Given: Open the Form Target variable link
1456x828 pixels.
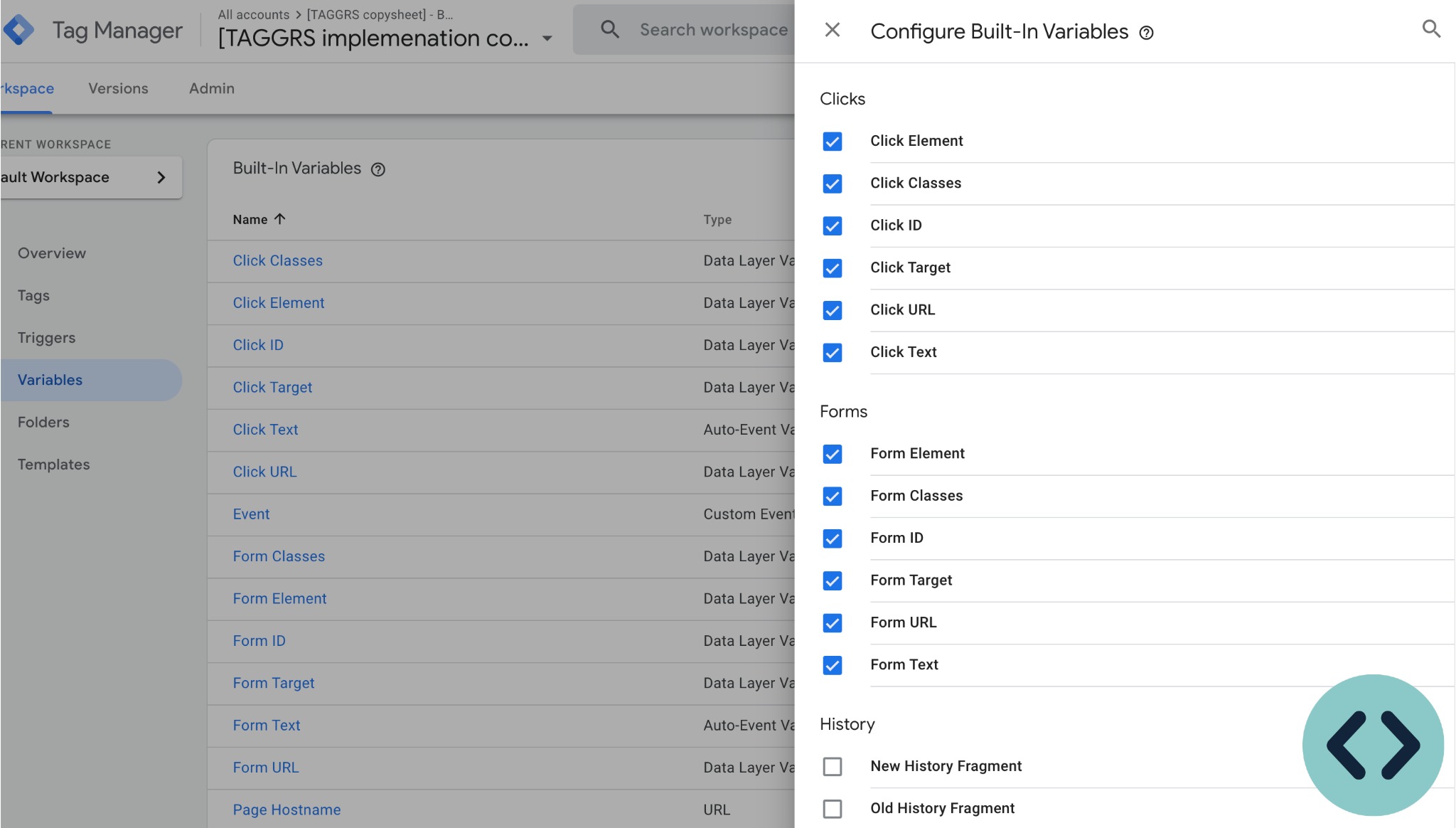Looking at the screenshot, I should 274,683.
